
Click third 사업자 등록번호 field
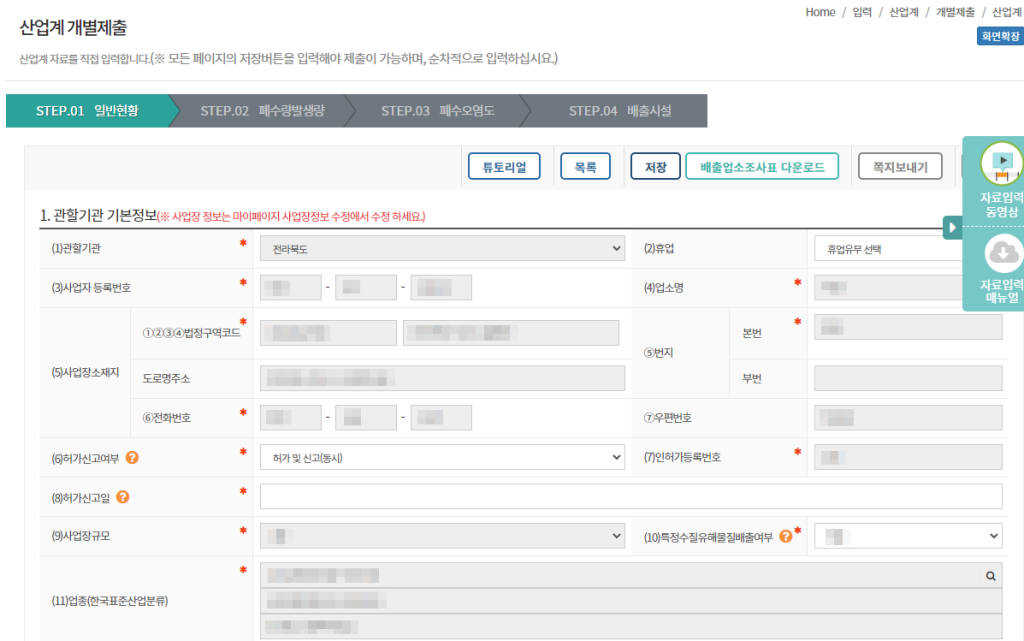(441, 288)
